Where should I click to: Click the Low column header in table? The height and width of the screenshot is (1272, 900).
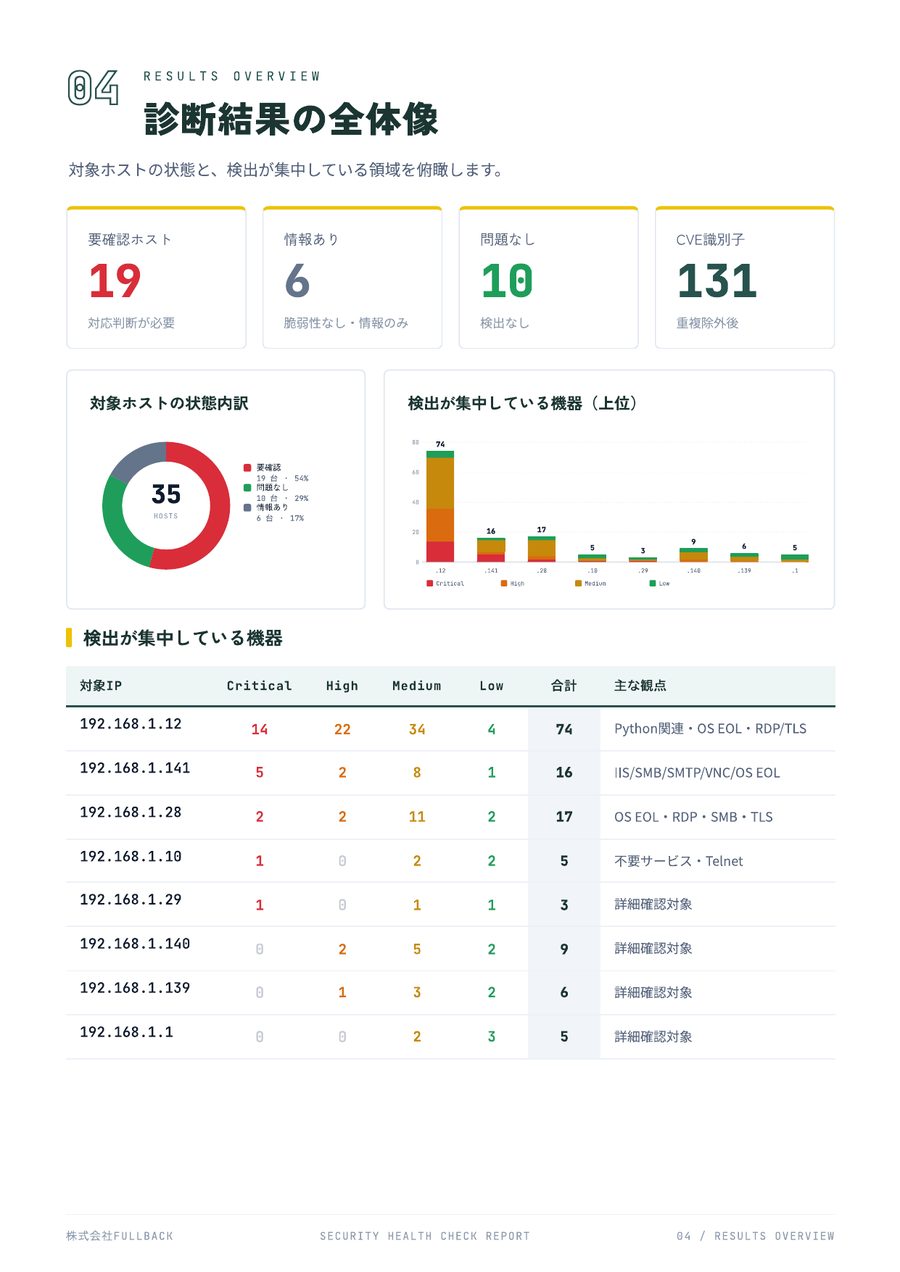coord(491,686)
